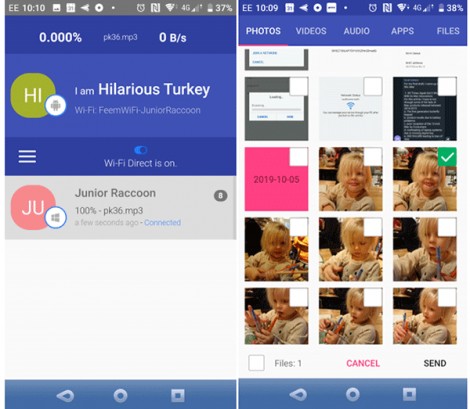
Task: Tick the select-all checkbox beside Files: 1
Action: pos(256,363)
